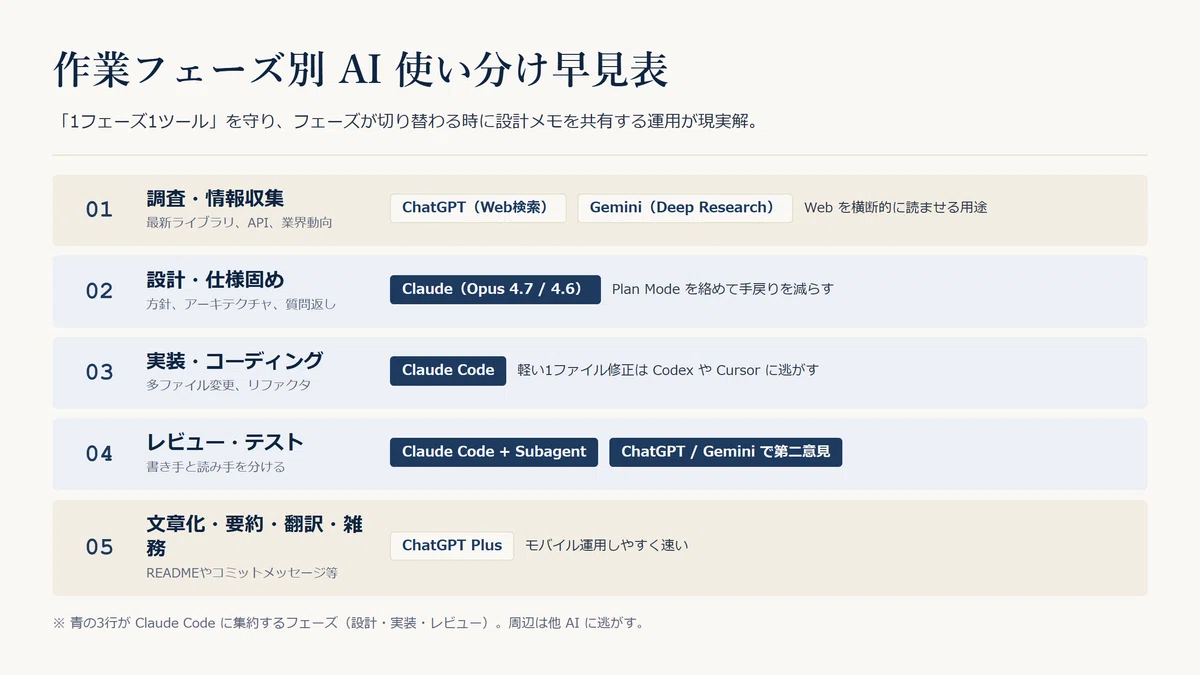Select the Gemini（Deep Research）tag

click(685, 208)
